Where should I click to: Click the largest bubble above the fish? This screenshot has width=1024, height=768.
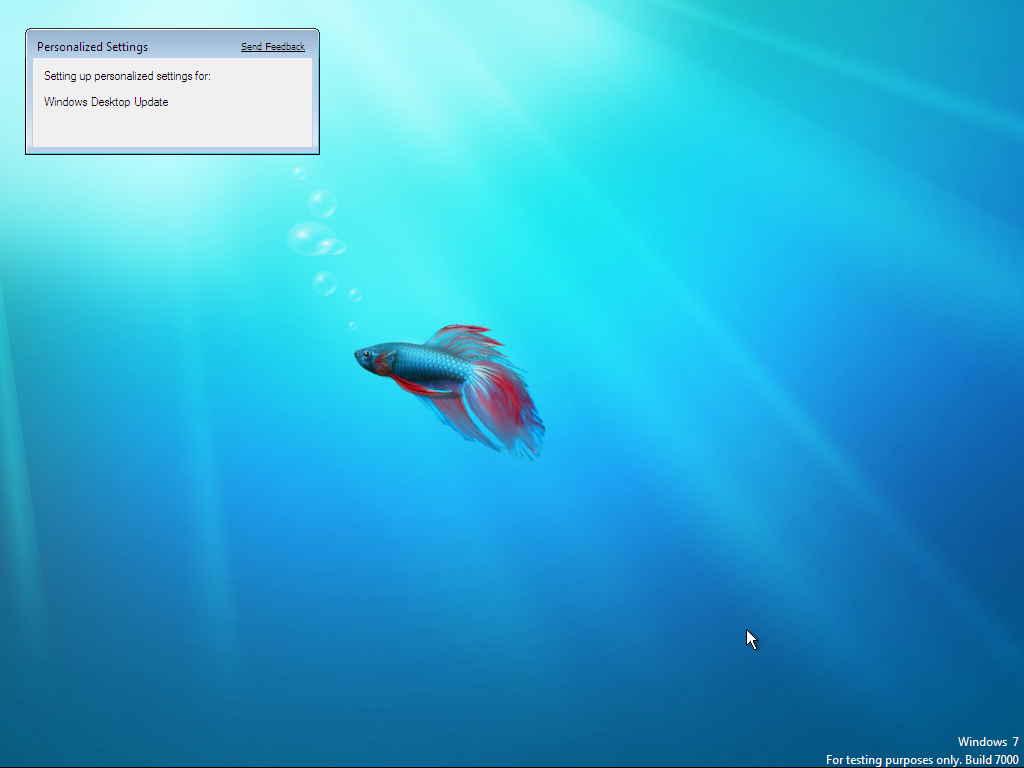(310, 239)
